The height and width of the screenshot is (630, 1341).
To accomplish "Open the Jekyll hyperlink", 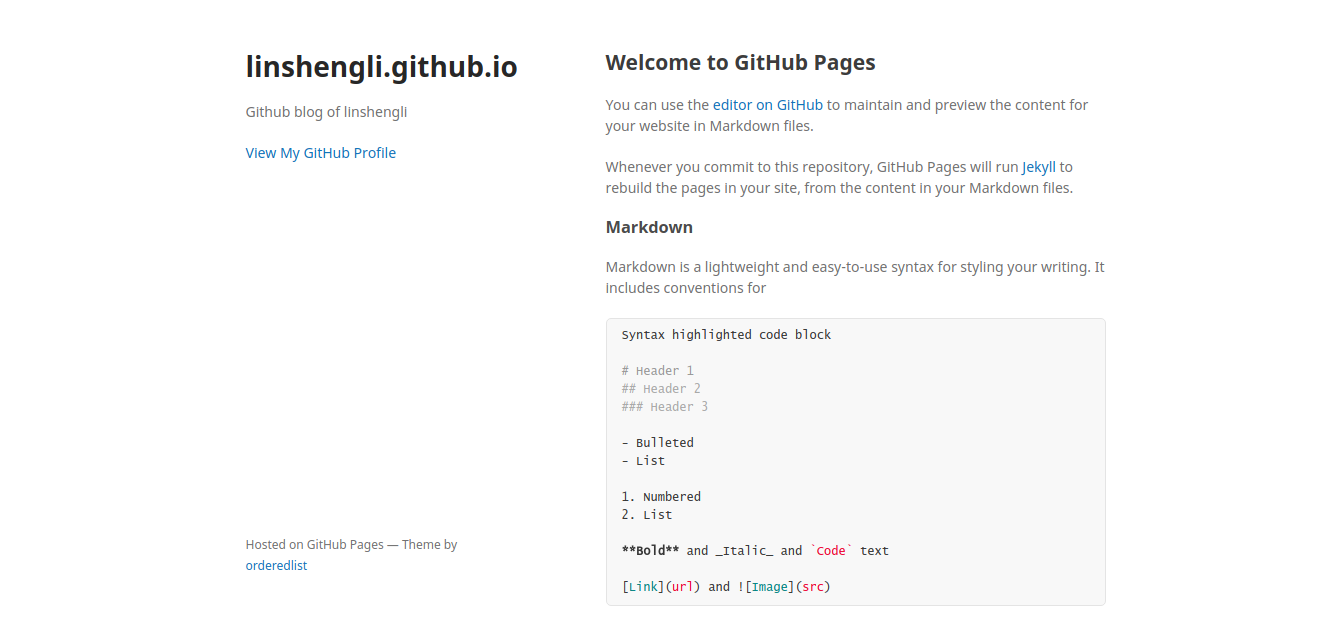I will coord(1038,166).
